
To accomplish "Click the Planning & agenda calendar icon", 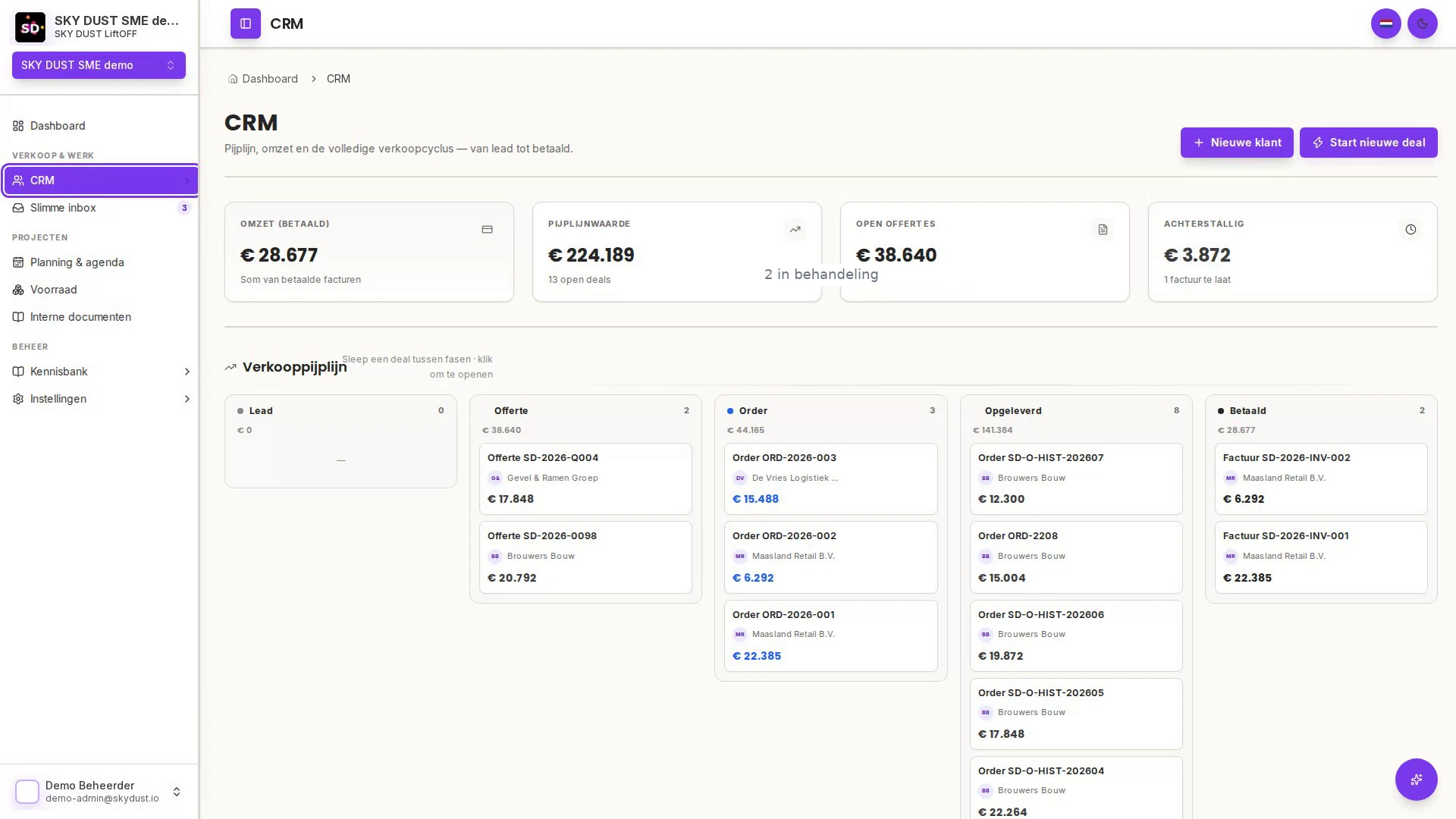I will click(18, 262).
